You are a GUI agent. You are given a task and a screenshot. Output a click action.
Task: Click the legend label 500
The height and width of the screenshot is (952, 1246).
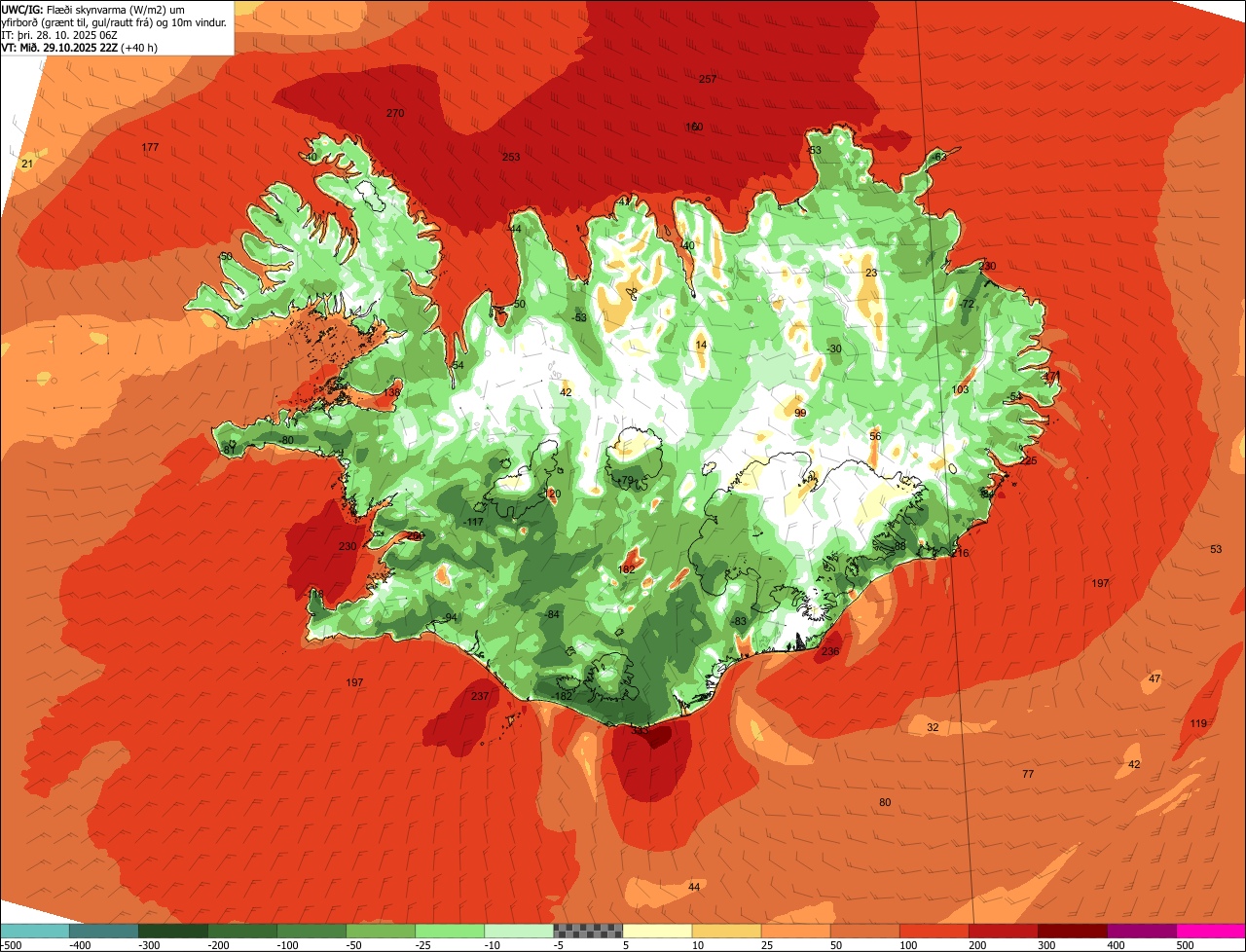pos(1186,945)
